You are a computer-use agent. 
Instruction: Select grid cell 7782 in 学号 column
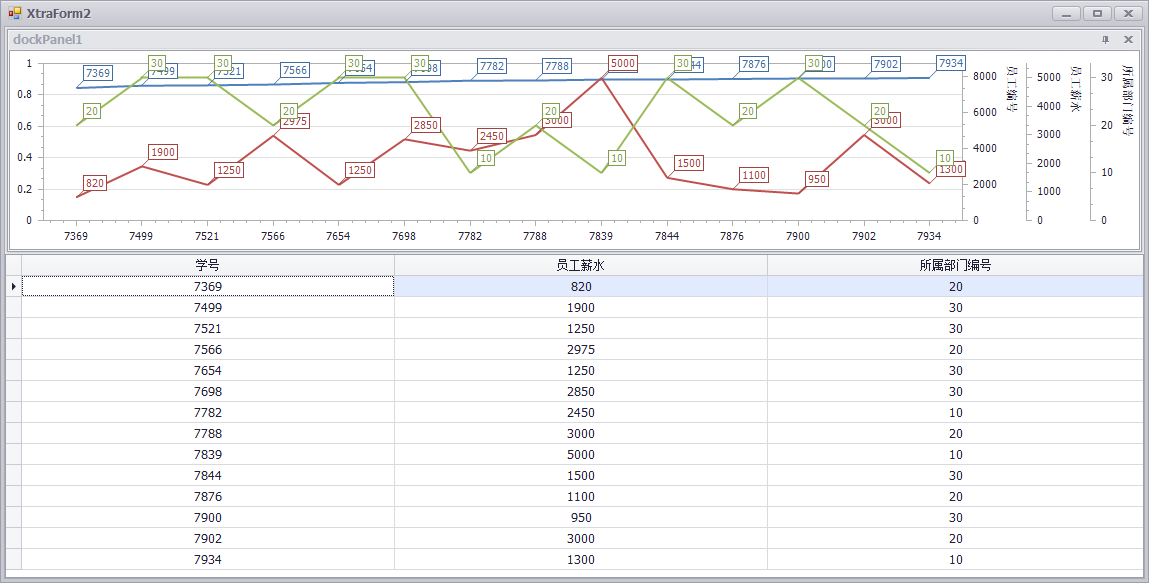pos(207,412)
